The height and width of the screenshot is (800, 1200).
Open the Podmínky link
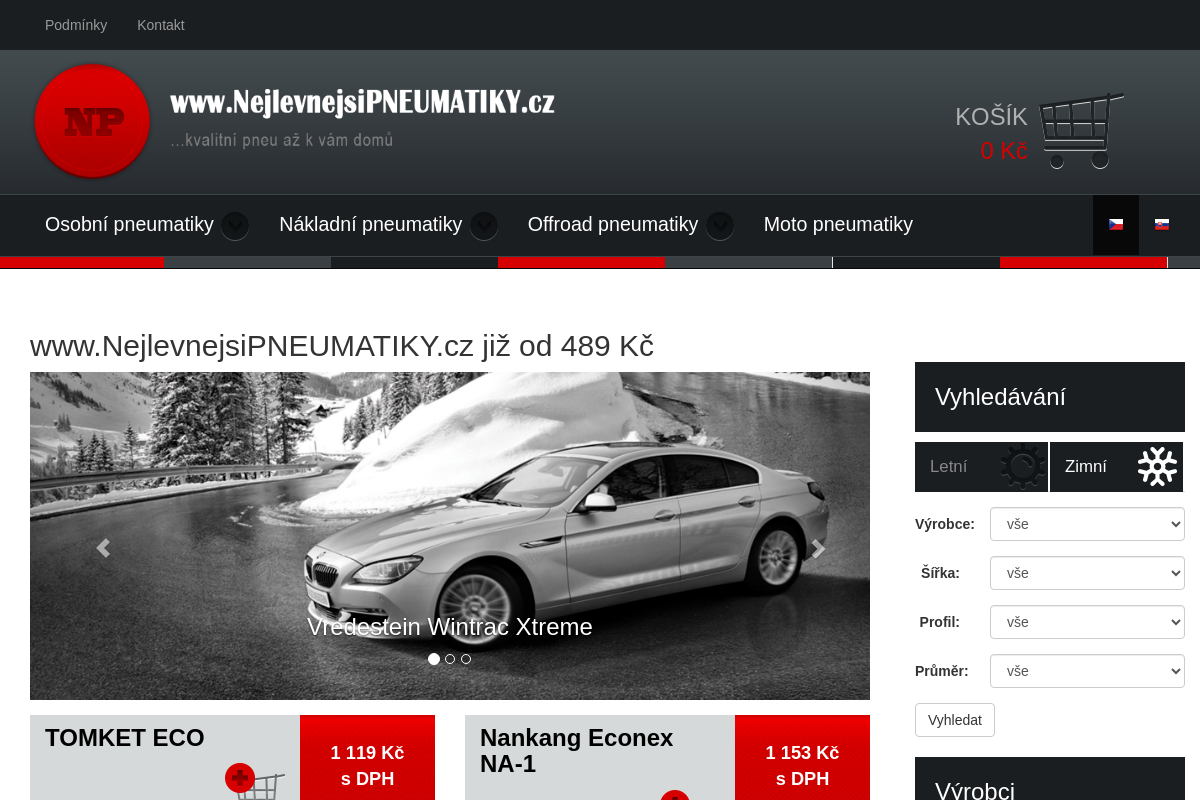(x=76, y=25)
